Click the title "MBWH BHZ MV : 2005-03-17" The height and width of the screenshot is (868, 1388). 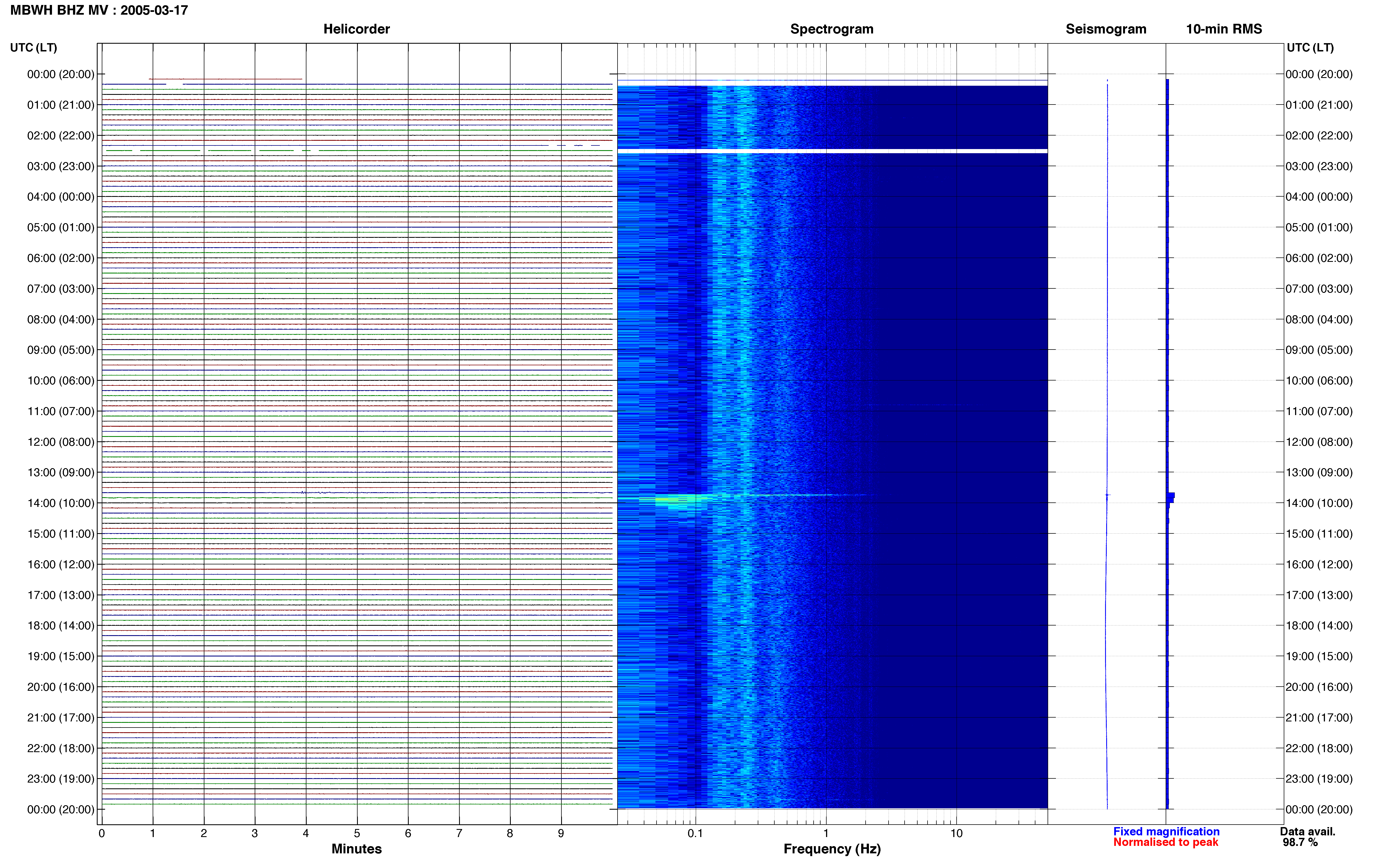[x=99, y=10]
